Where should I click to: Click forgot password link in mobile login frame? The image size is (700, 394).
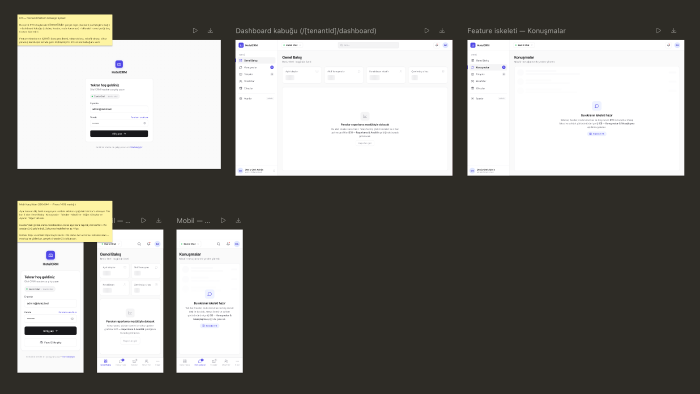coord(68,312)
